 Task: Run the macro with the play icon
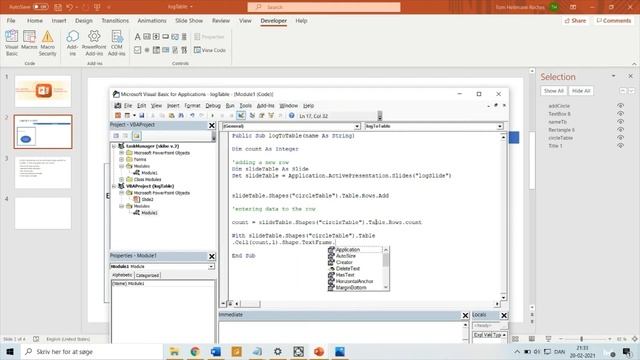[x=213, y=116]
